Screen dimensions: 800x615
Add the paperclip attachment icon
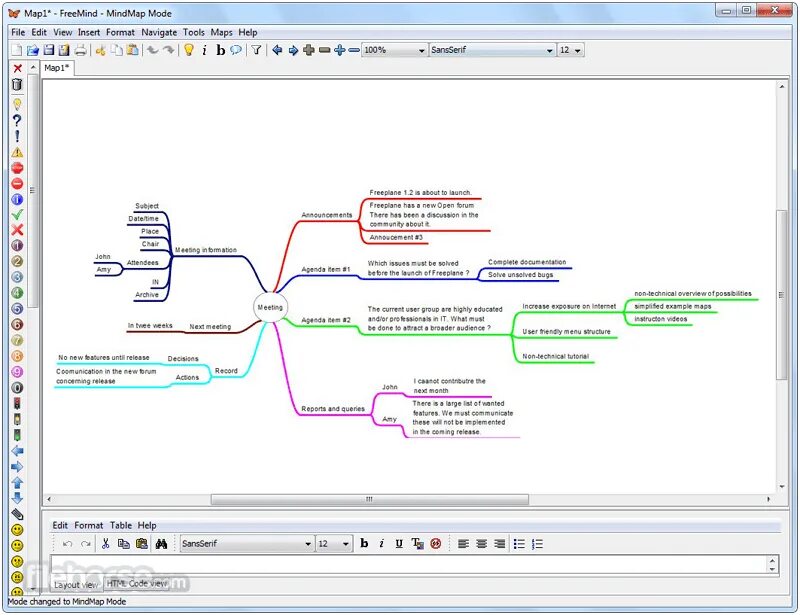pyautogui.click(x=17, y=514)
